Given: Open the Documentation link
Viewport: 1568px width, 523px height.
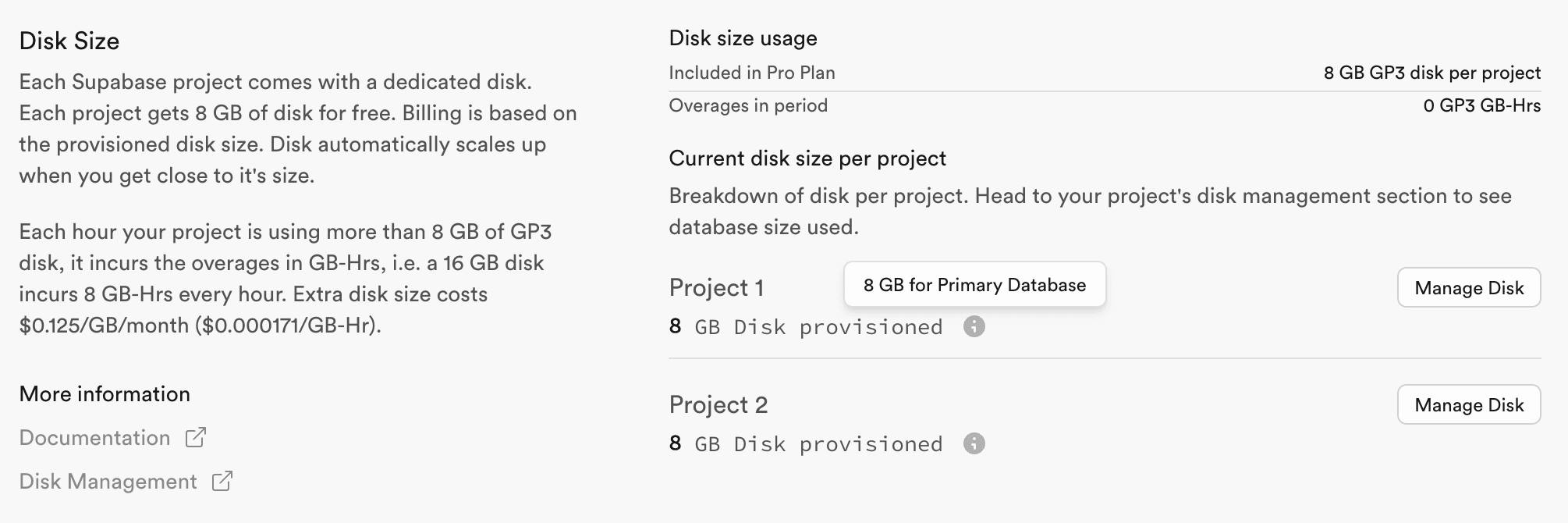Looking at the screenshot, I should point(94,438).
